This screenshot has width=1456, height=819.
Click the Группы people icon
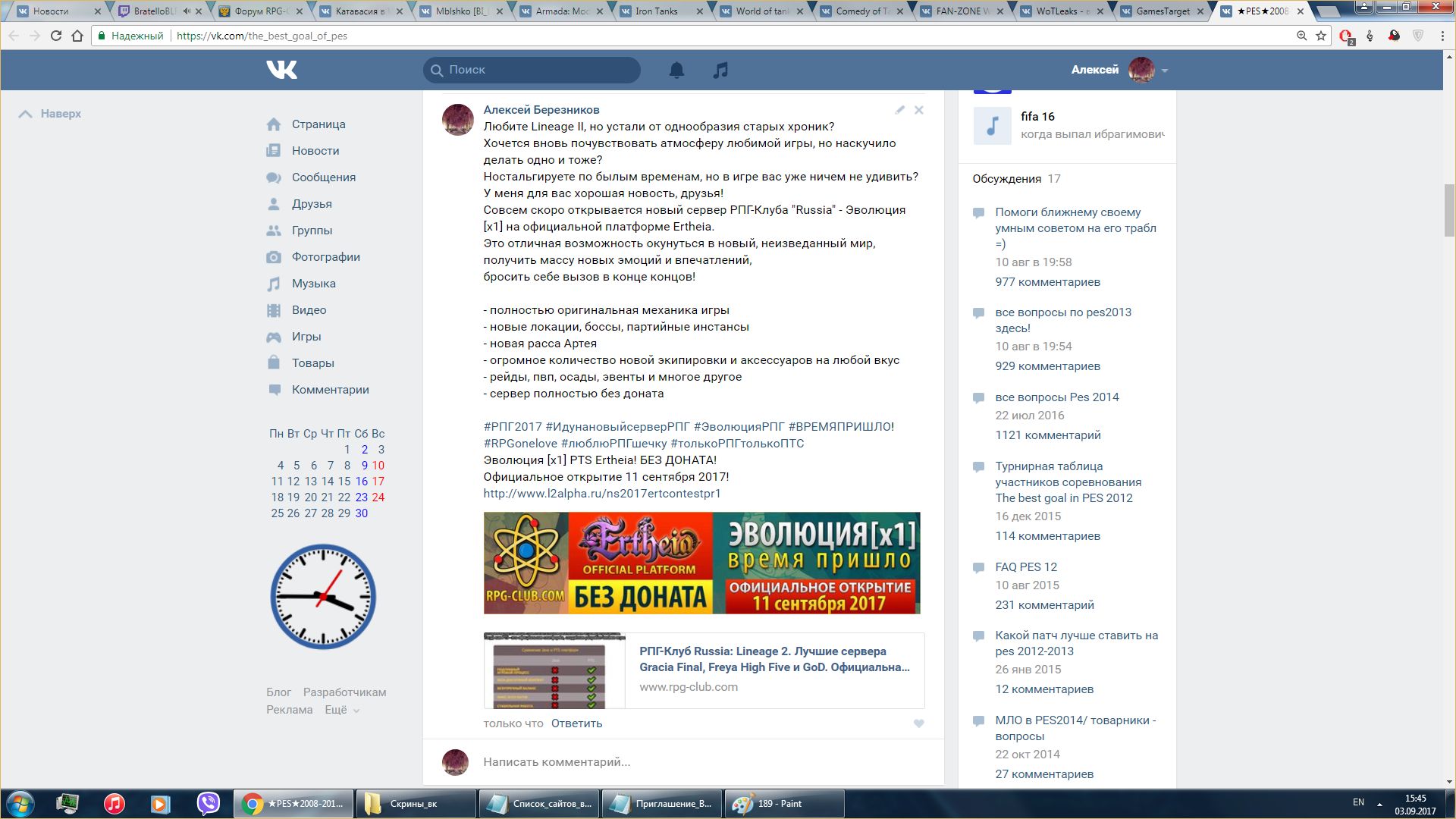click(x=274, y=231)
